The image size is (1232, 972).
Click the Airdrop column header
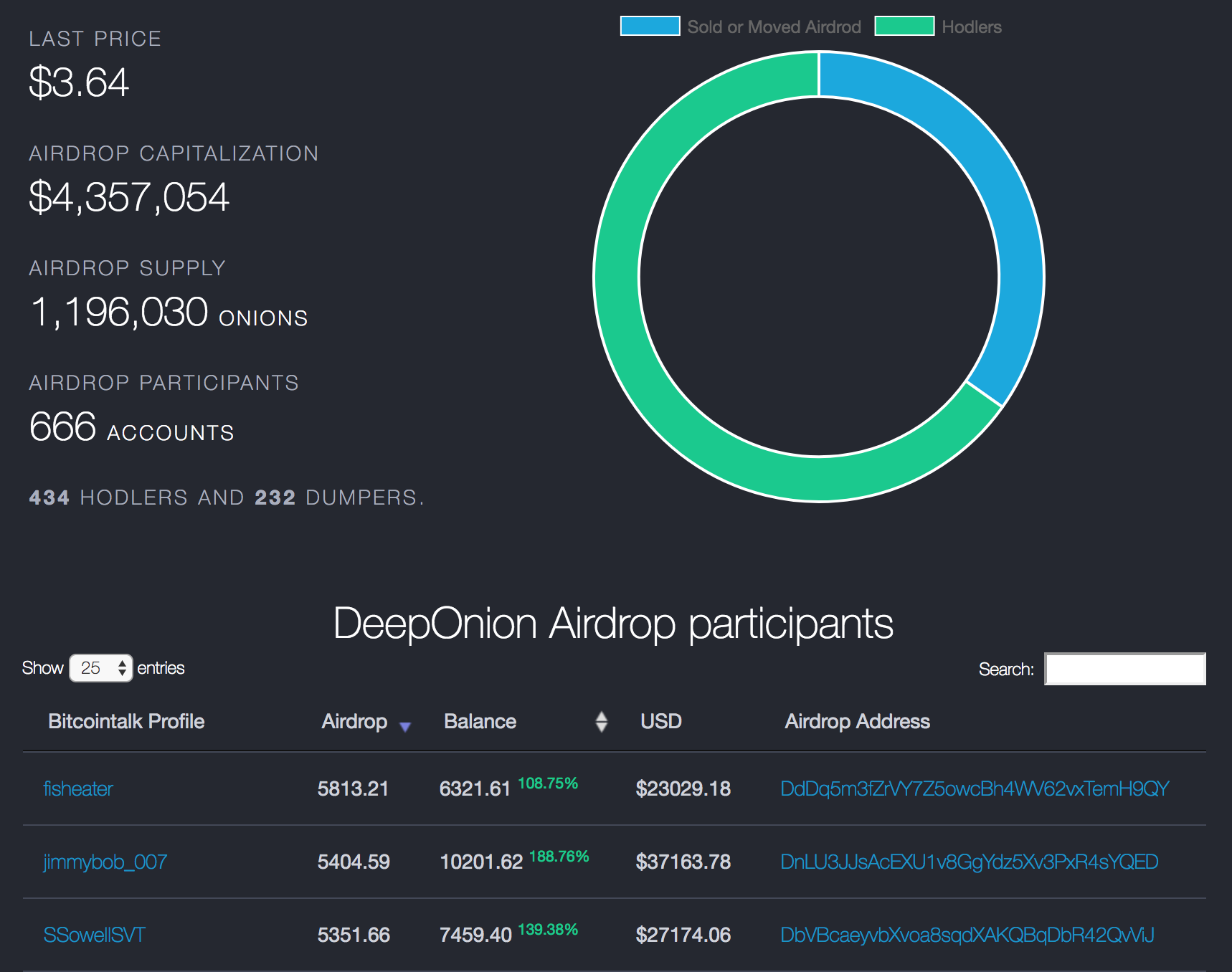tap(354, 721)
